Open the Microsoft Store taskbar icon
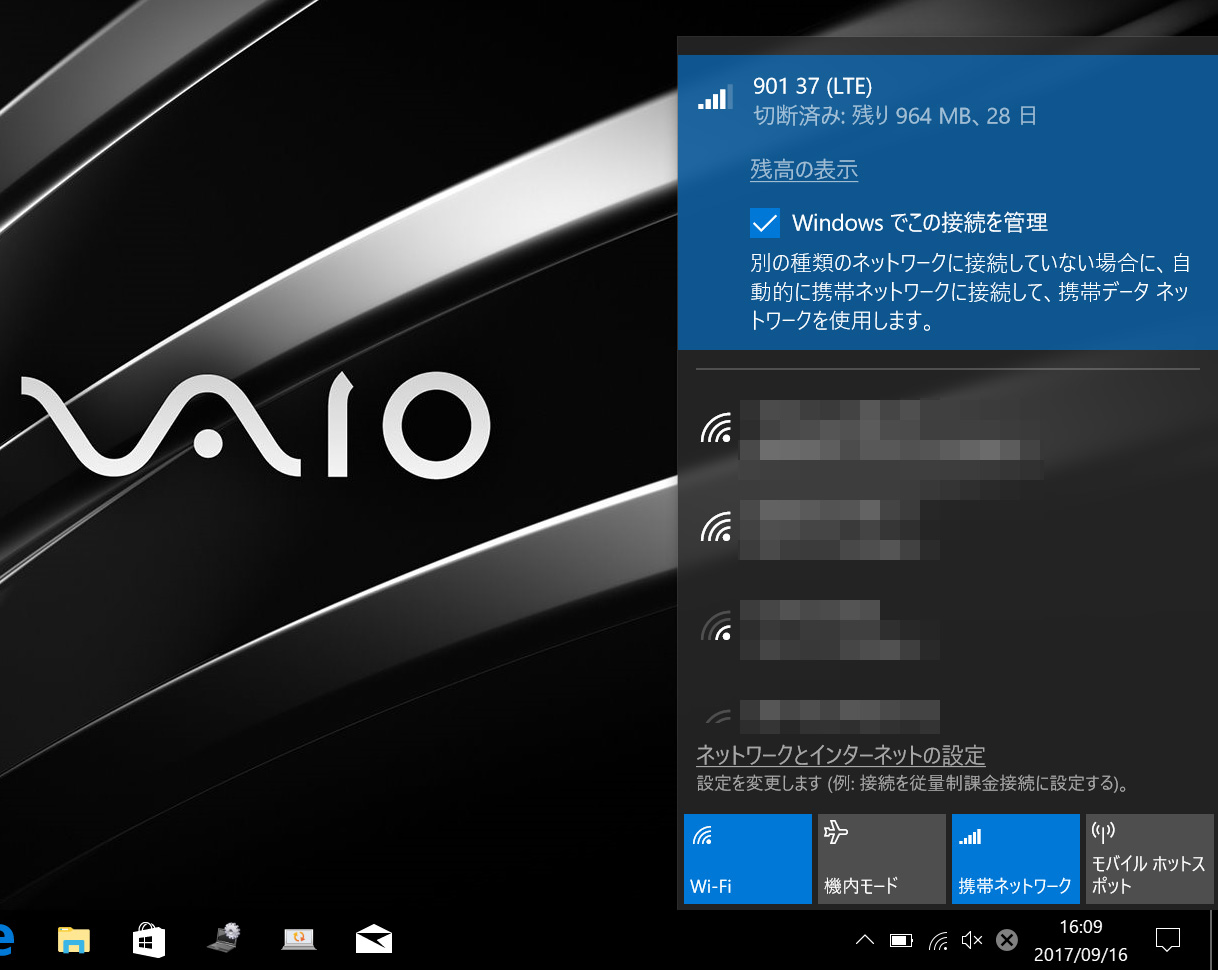 149,940
